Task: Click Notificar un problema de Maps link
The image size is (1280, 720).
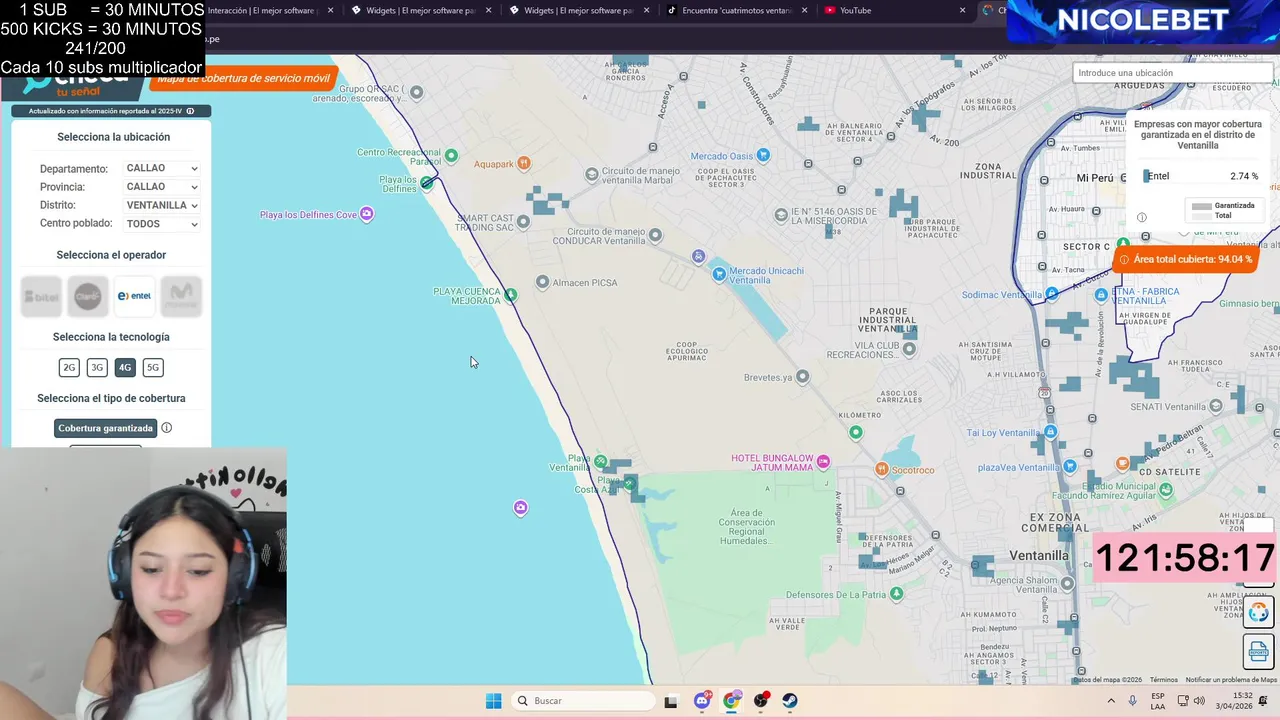Action: coord(1231,680)
